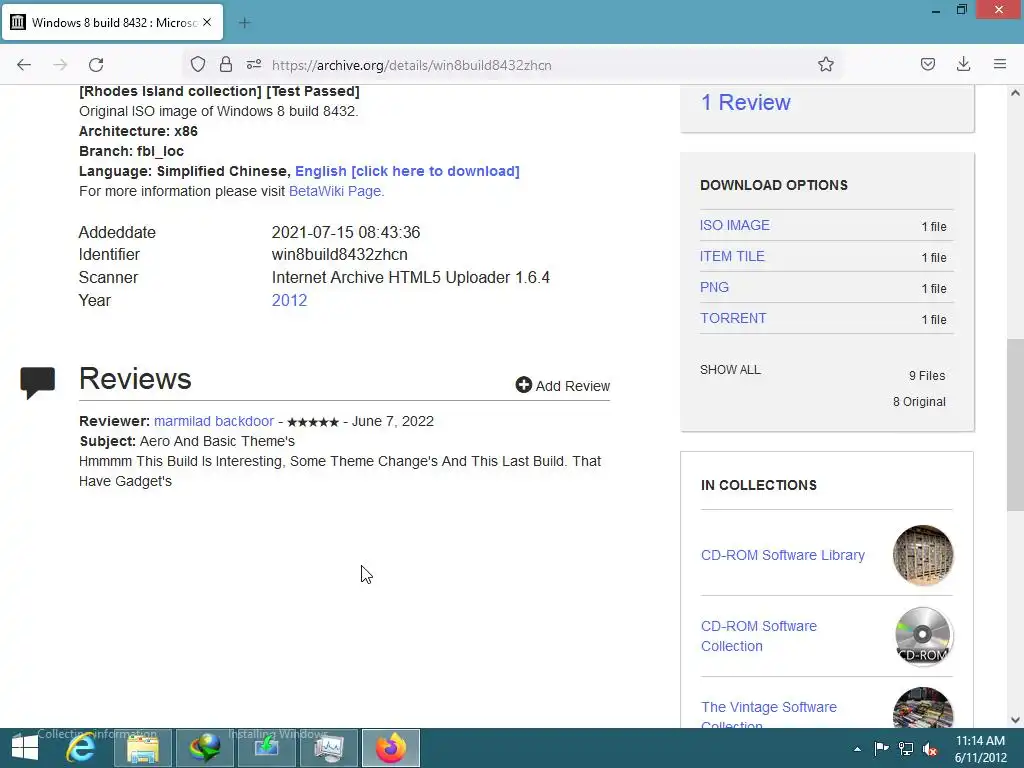Screen dimensions: 1024x768
Task: Open the English click here to download link
Action: (408, 171)
